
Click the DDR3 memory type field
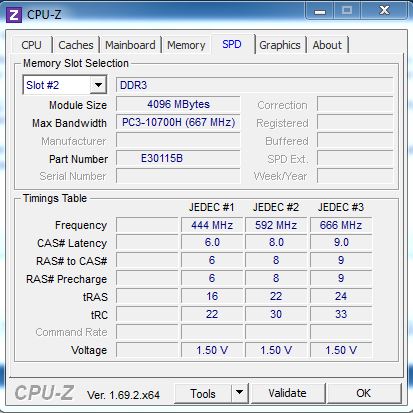coord(254,85)
